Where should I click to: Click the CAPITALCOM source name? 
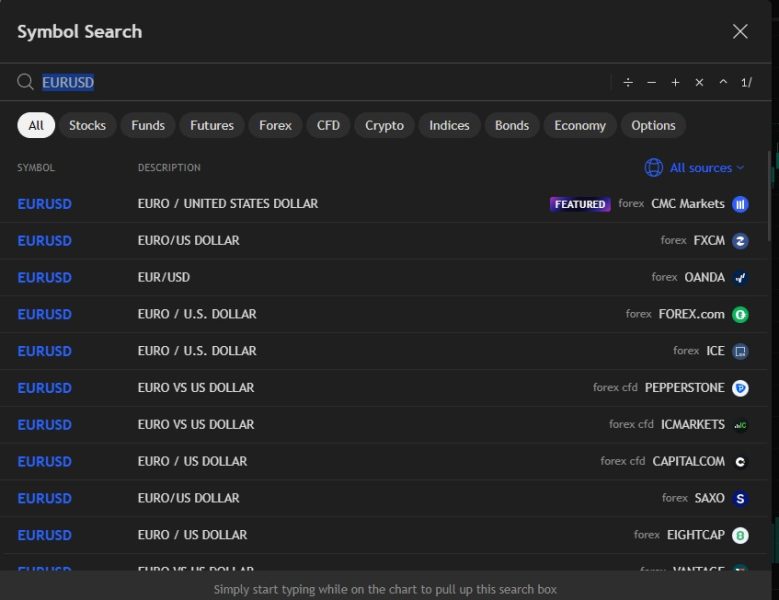(x=689, y=461)
